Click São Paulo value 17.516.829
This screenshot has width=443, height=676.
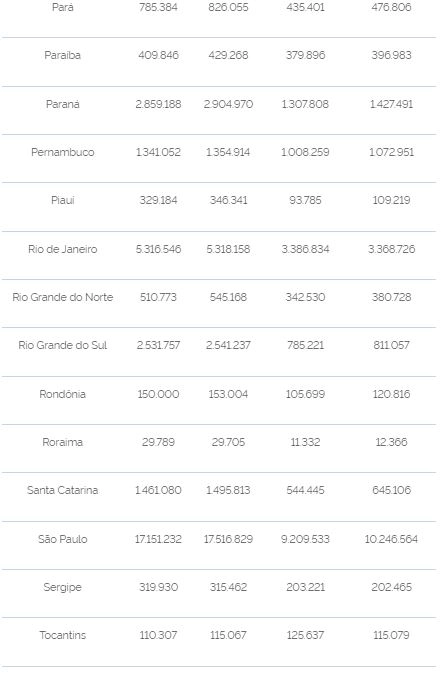pyautogui.click(x=228, y=539)
